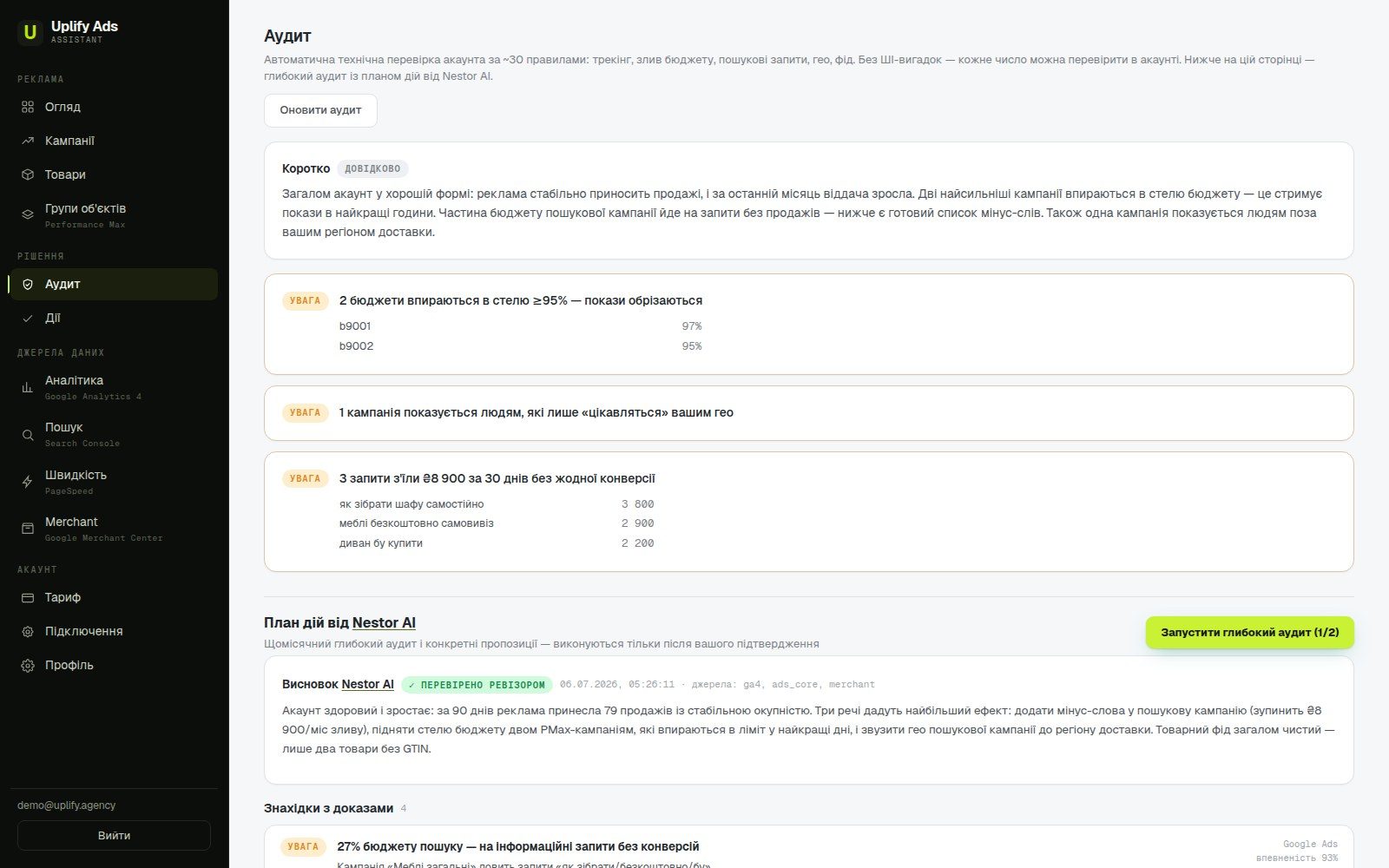
Task: Click the Підключення gear icon
Action: [28, 631]
